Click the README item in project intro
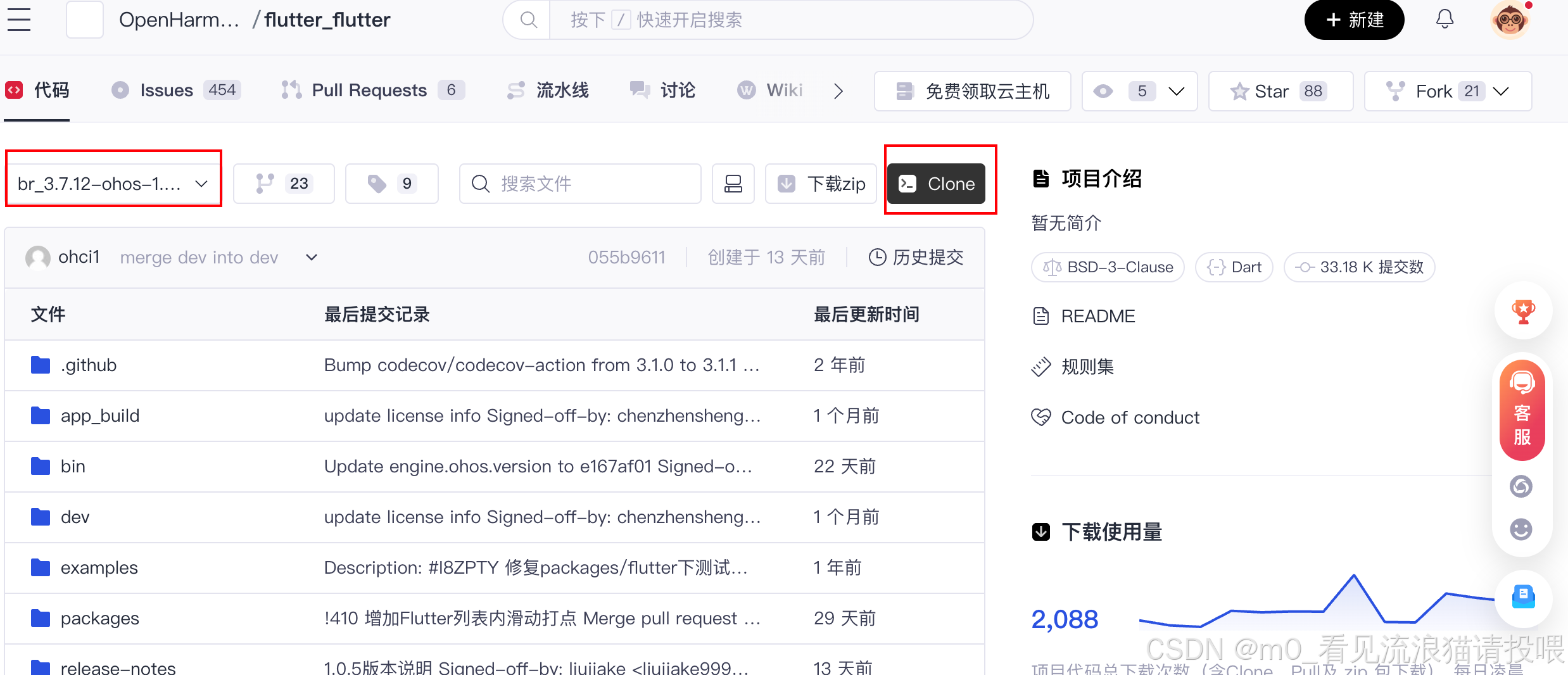Viewport: 1568px width, 675px height. 1097,316
